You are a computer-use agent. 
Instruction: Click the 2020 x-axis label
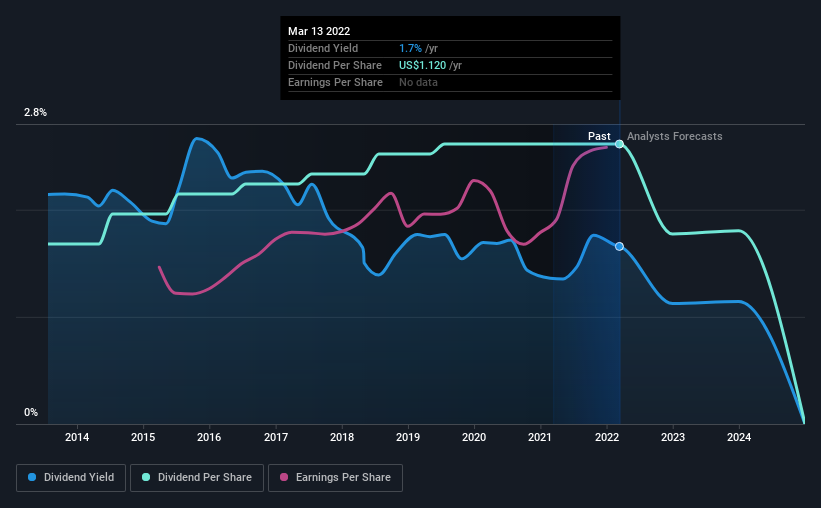tap(474, 437)
